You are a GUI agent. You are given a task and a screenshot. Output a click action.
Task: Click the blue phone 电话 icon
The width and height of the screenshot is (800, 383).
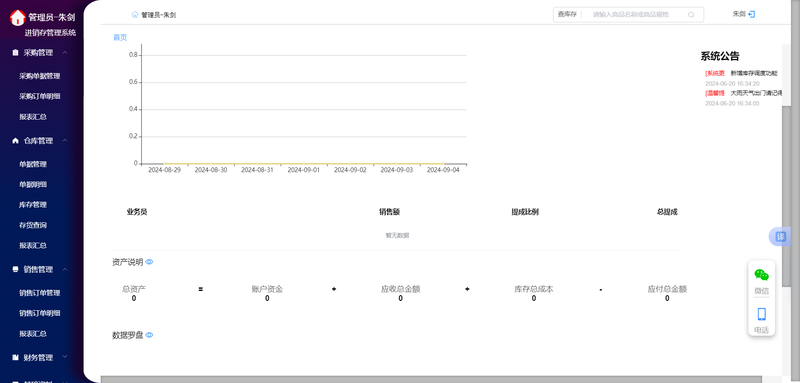[x=762, y=314]
